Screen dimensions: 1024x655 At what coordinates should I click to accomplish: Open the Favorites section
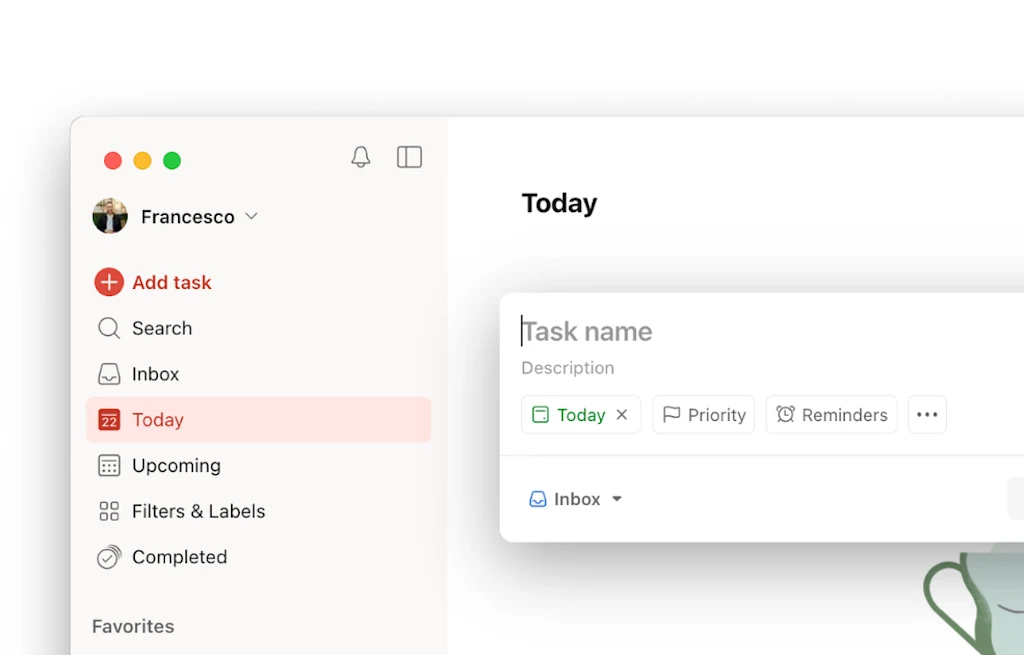pyautogui.click(x=132, y=626)
